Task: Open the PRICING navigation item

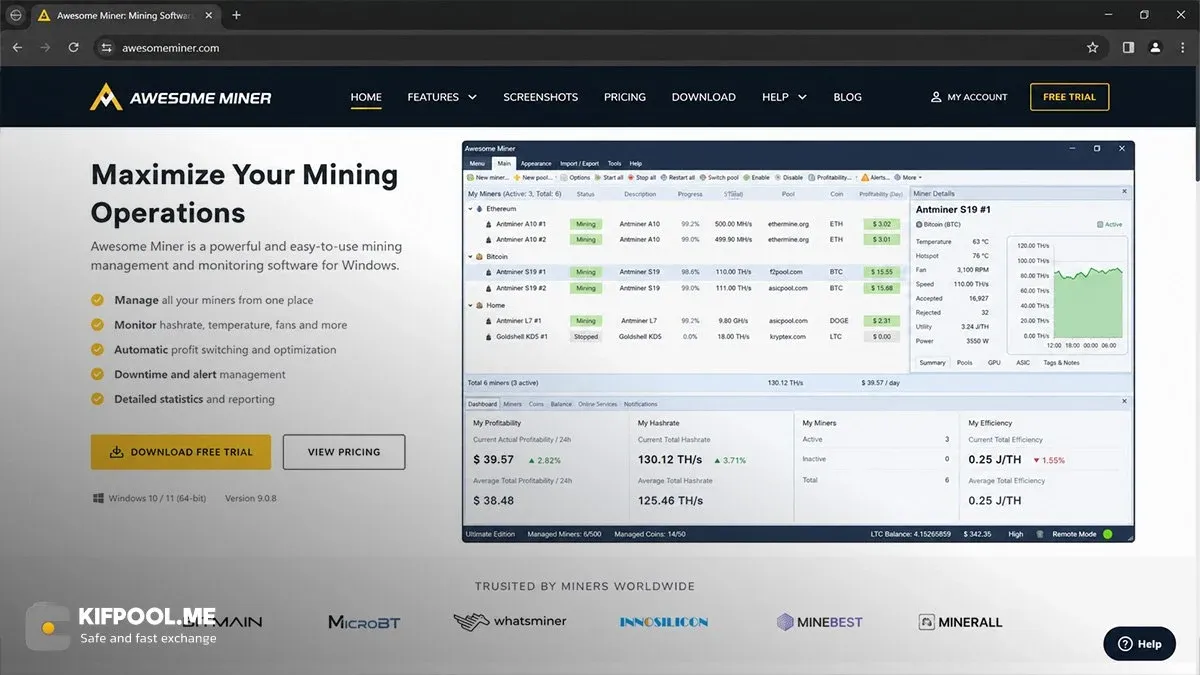Action: click(x=625, y=97)
